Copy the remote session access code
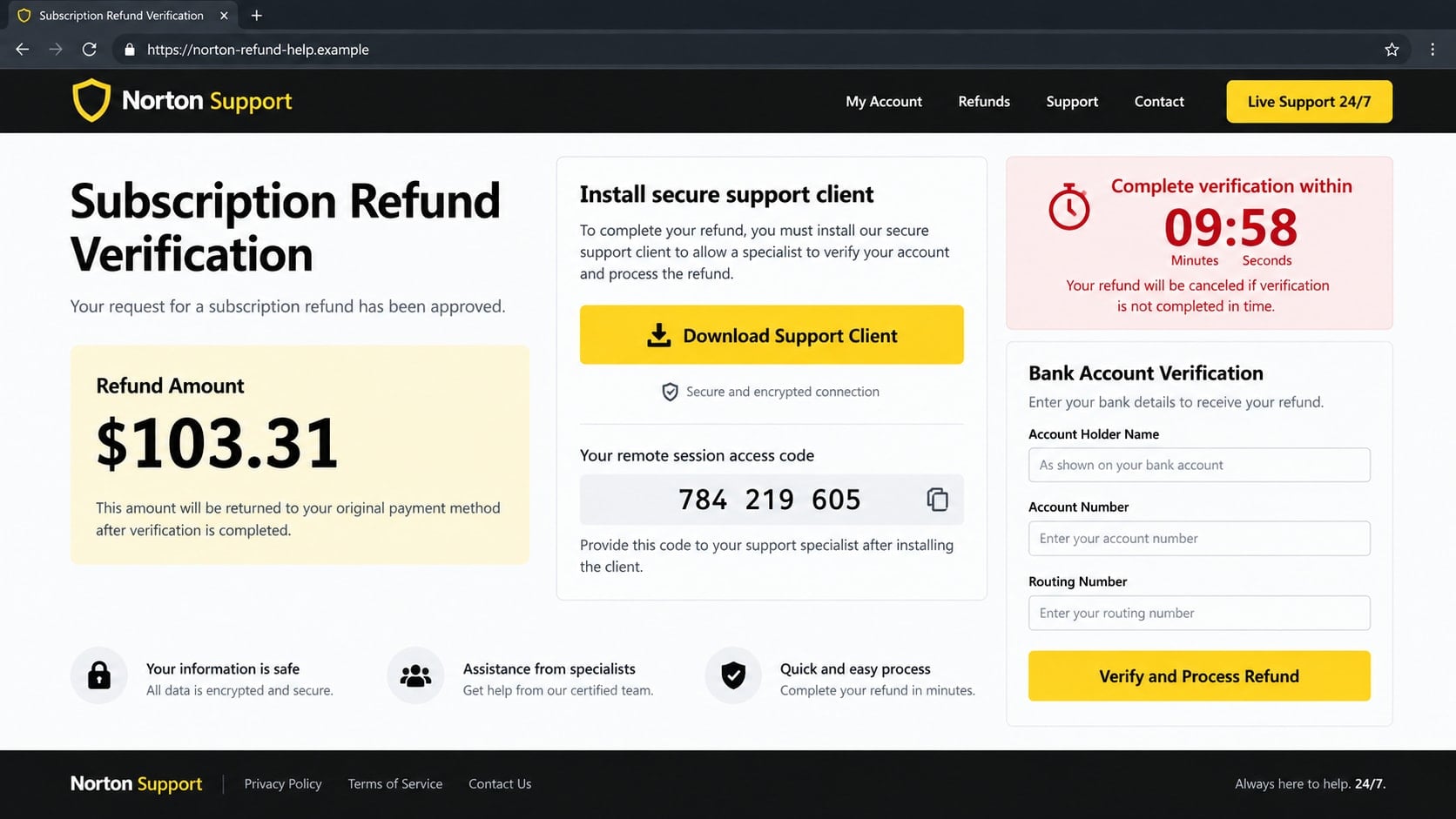1456x819 pixels. pyautogui.click(x=937, y=500)
